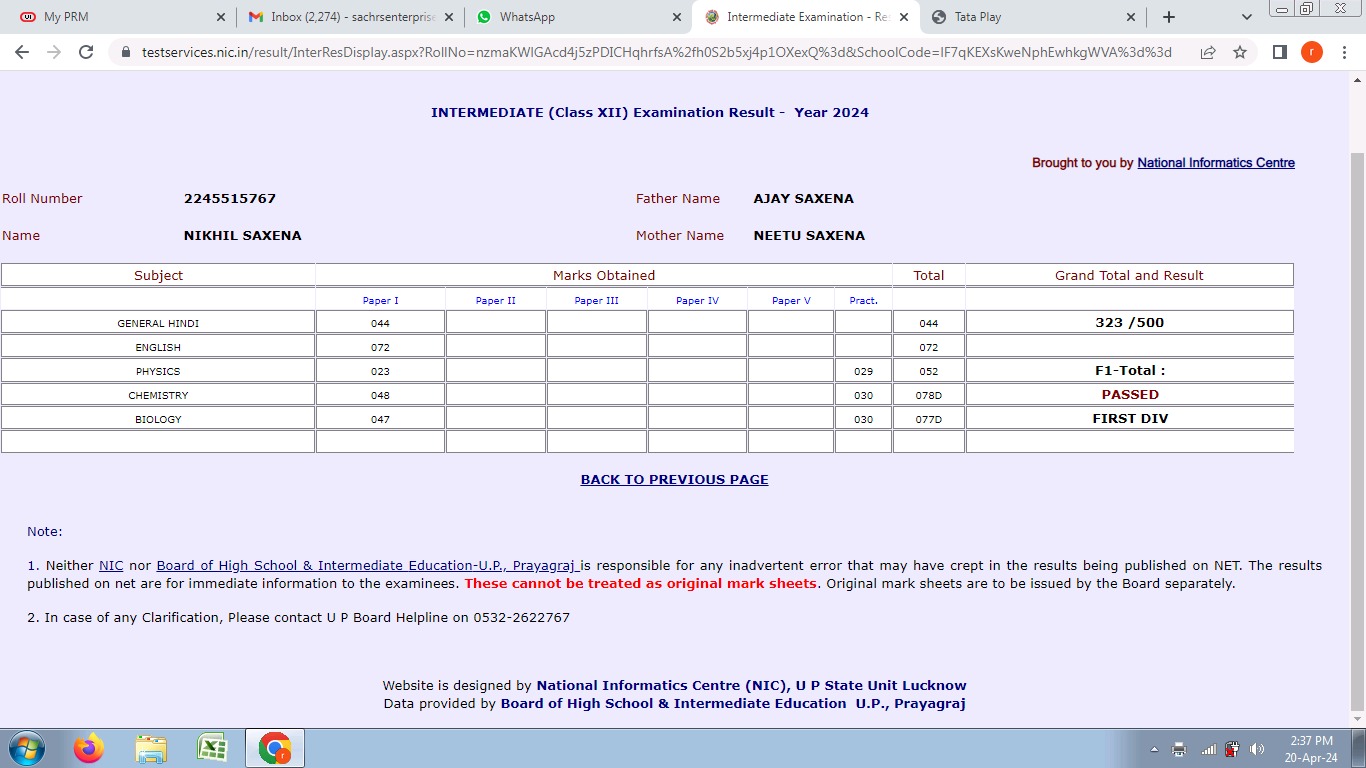Open taskbar clock showing 2:37 PM

[x=1311, y=749]
